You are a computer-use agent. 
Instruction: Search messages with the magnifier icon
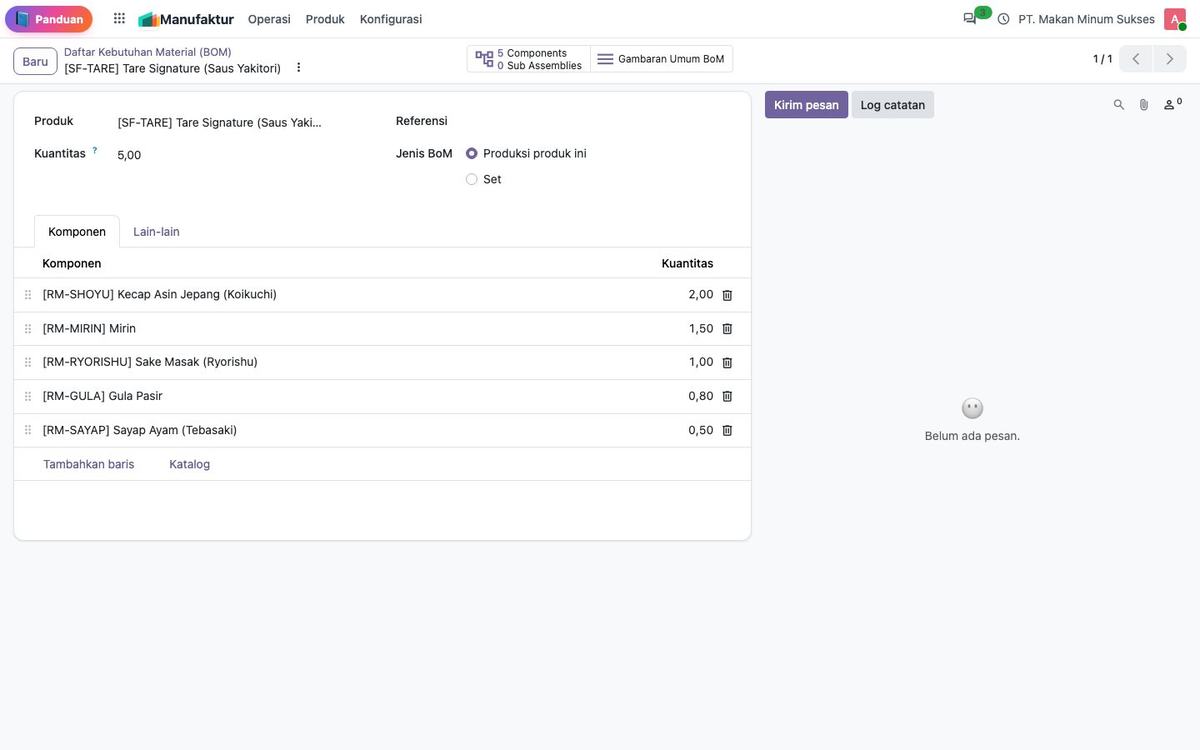[1119, 105]
